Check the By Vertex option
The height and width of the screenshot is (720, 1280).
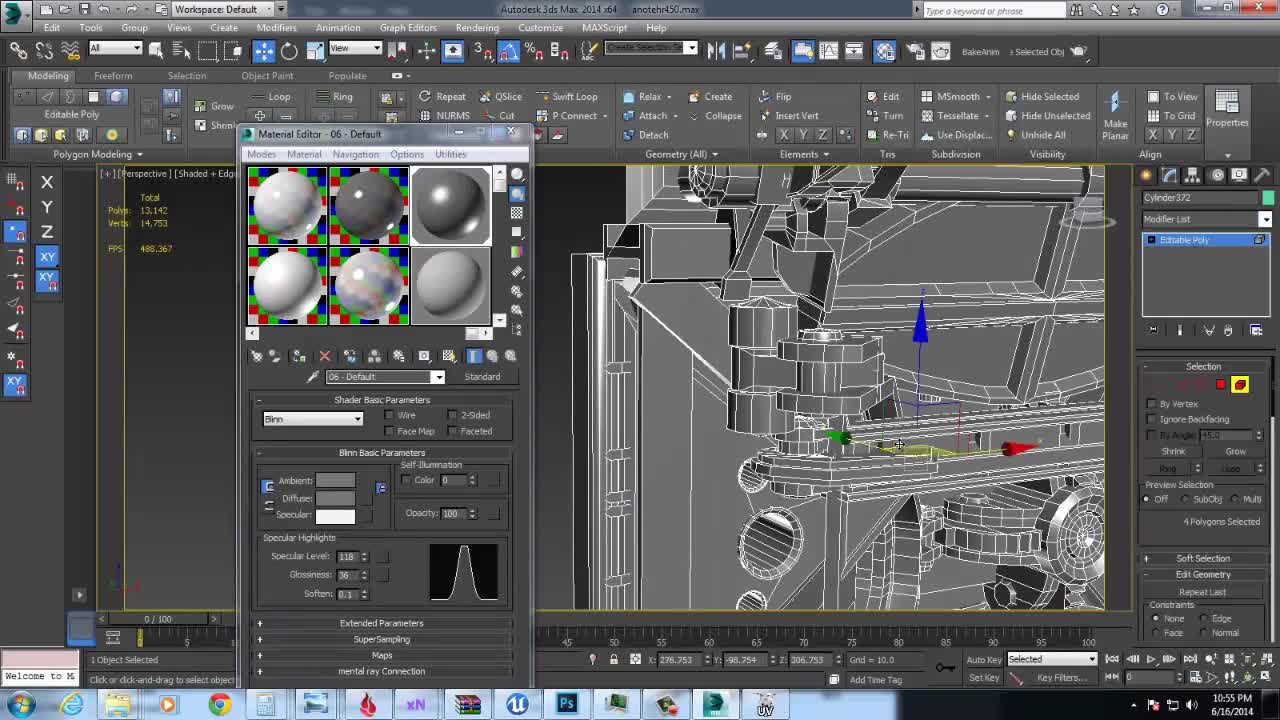(x=1152, y=404)
